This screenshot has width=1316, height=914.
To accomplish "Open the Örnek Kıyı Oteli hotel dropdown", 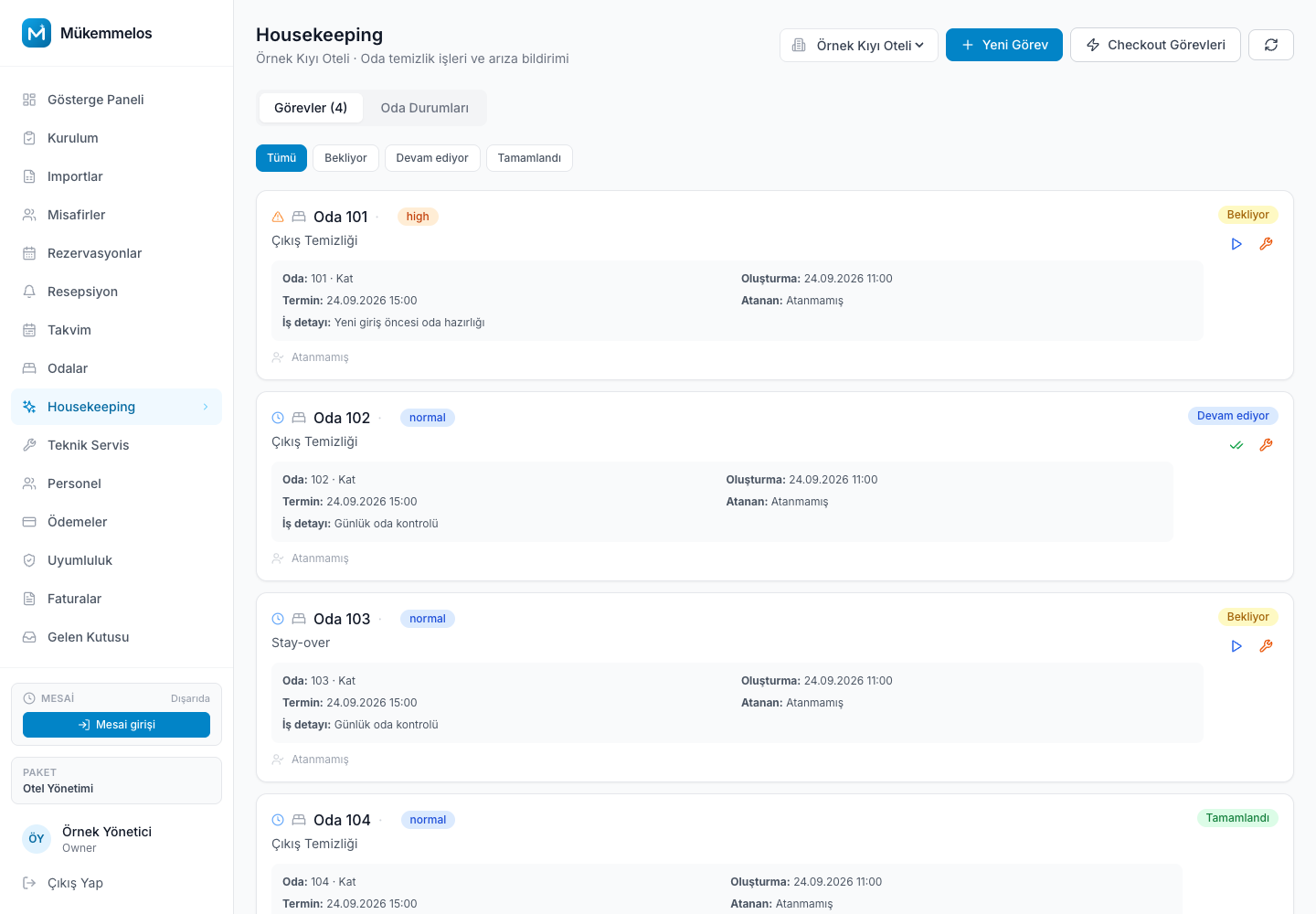I will point(859,45).
